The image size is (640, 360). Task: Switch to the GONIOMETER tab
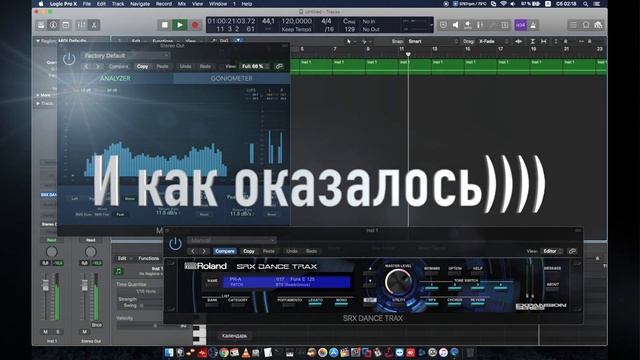pyautogui.click(x=231, y=78)
